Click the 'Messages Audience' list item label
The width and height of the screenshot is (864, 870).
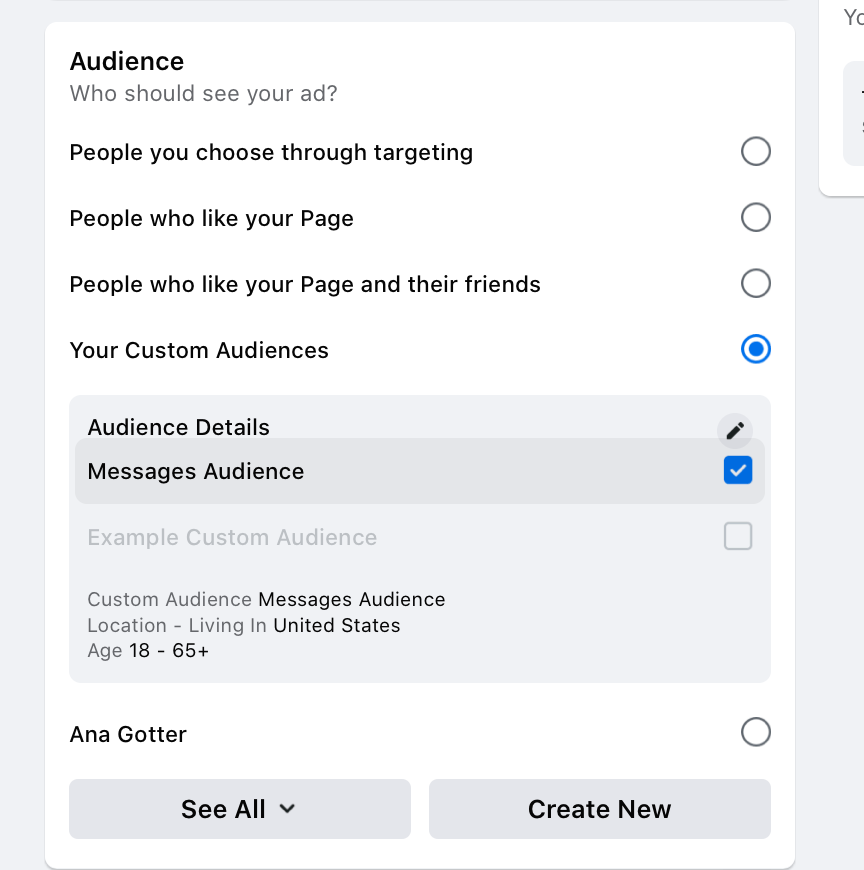pyautogui.click(x=196, y=472)
